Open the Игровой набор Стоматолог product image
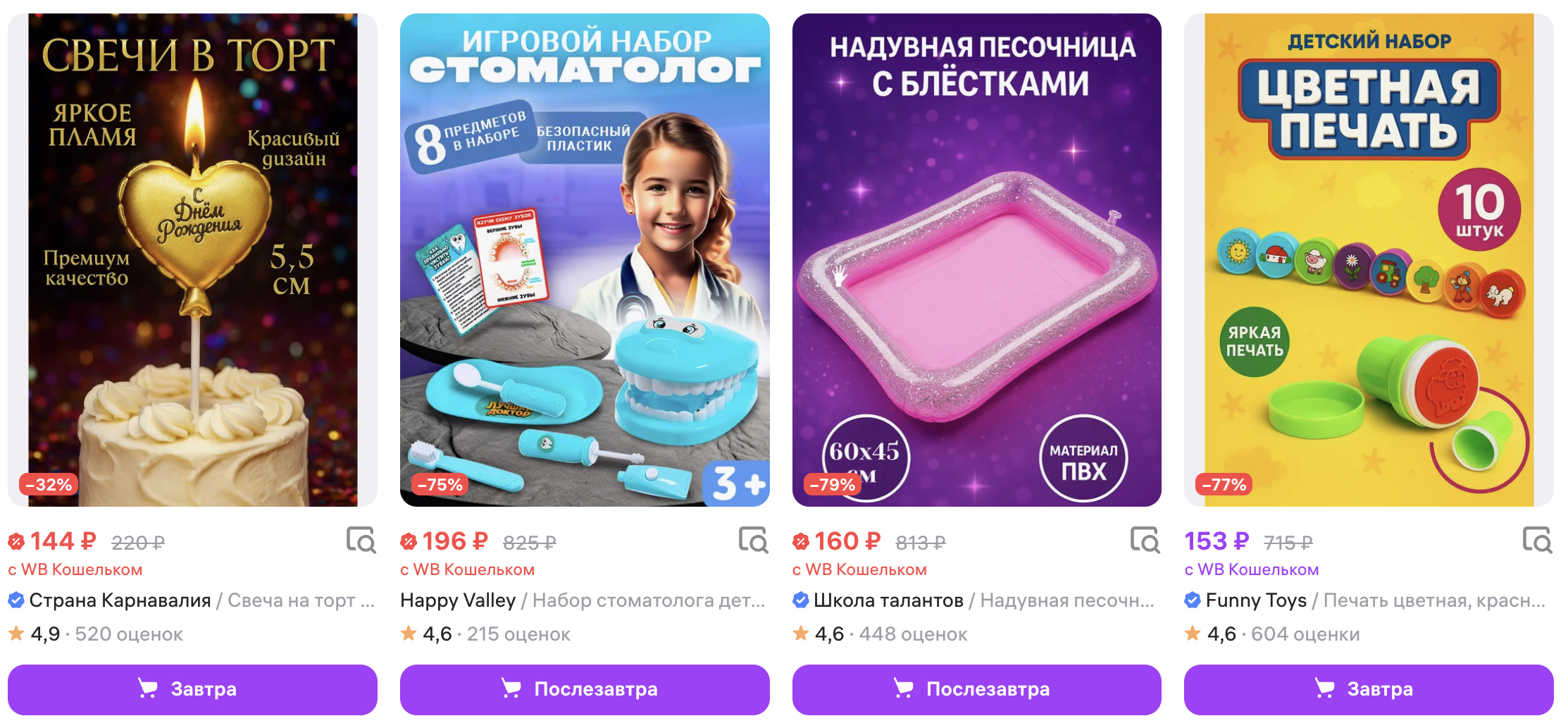This screenshot has width=1568, height=728. tap(585, 260)
